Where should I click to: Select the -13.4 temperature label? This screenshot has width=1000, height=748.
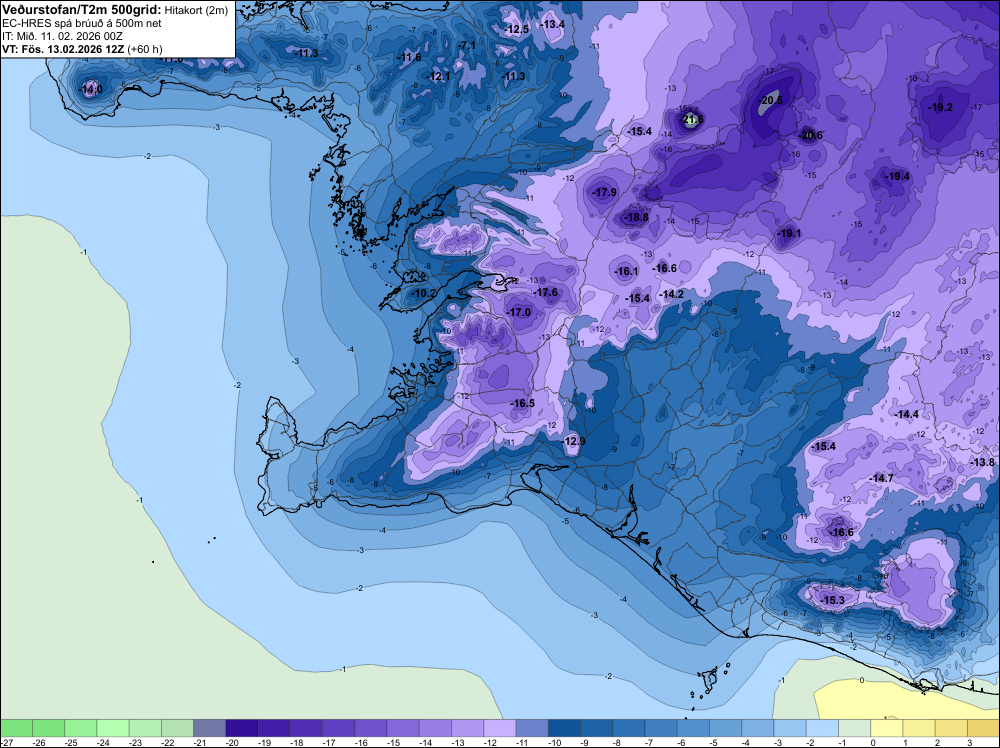(552, 24)
